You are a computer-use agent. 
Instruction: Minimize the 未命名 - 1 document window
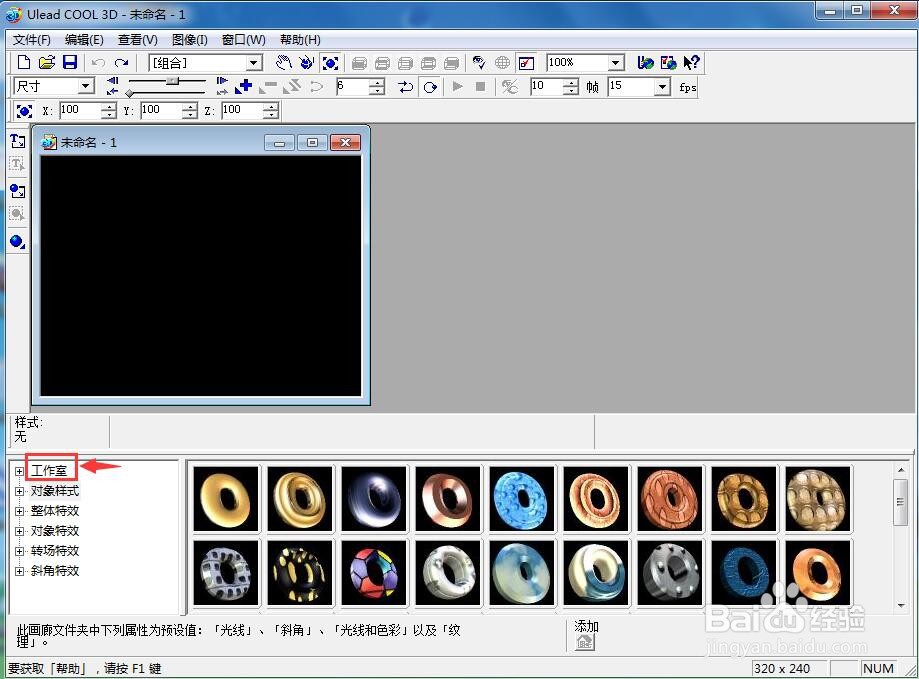pyautogui.click(x=280, y=142)
